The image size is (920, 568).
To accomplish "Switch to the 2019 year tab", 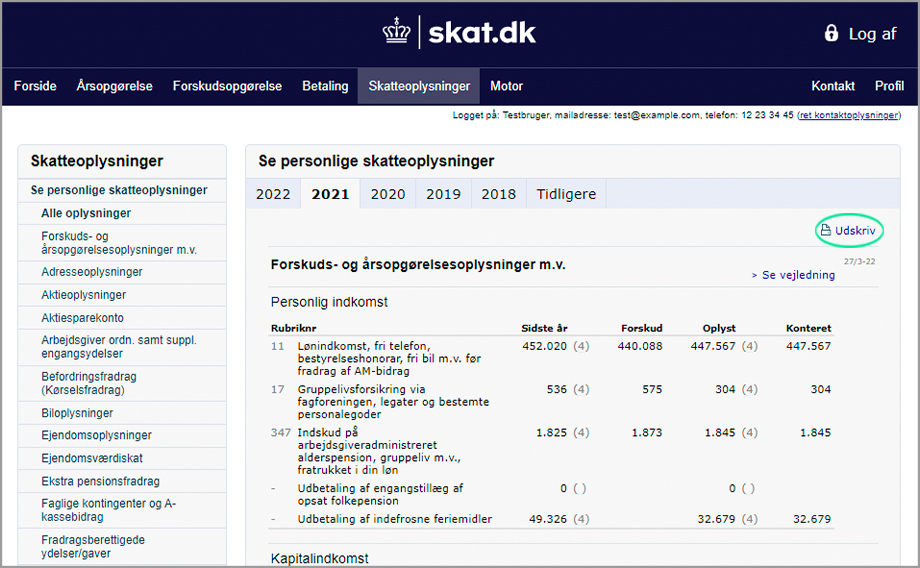I will click(x=443, y=194).
